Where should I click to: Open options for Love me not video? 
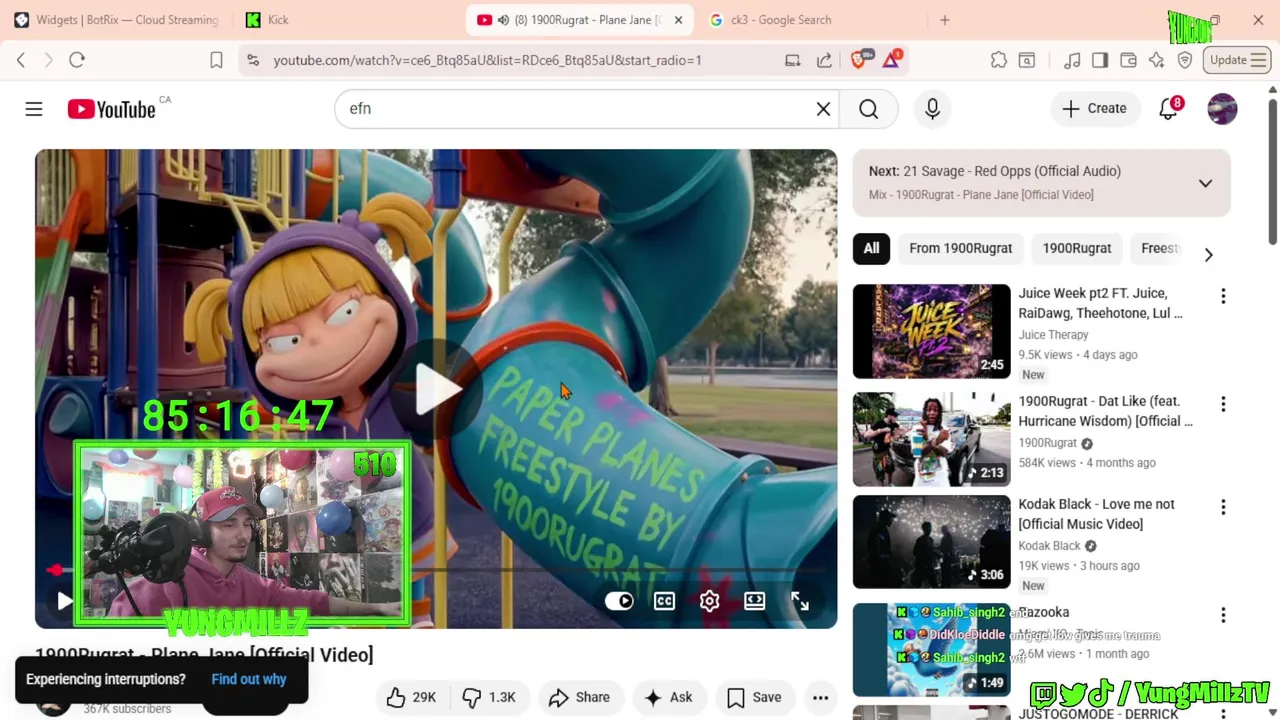[1223, 507]
